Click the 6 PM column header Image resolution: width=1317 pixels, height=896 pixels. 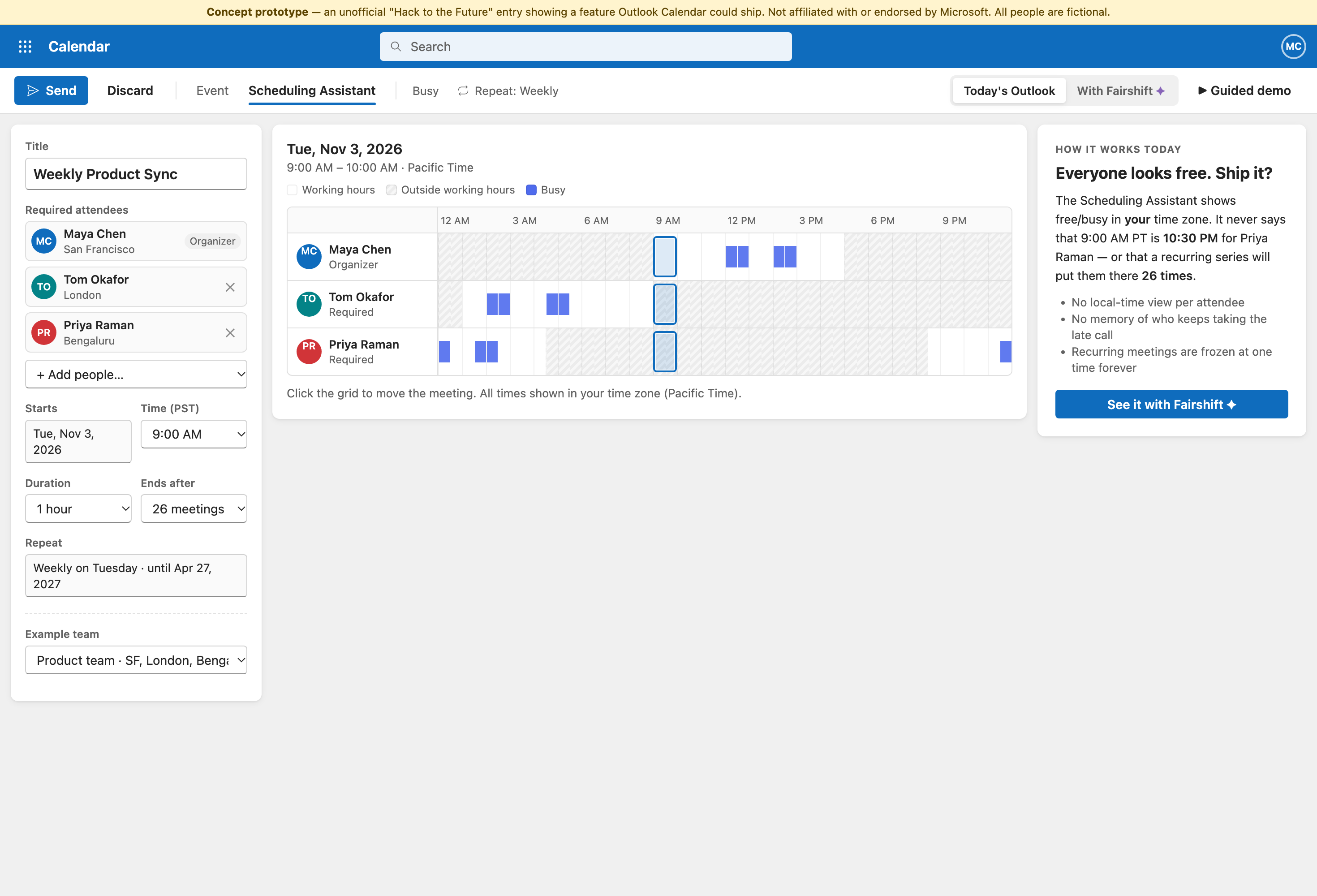pos(882,220)
